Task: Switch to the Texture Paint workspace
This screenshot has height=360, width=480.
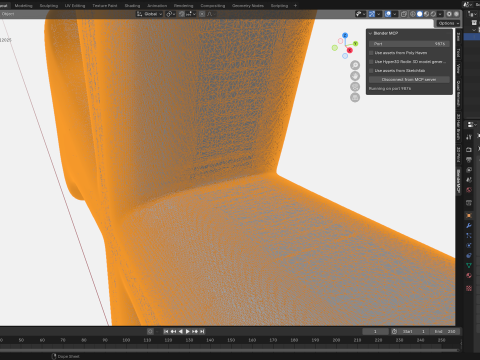Action: (x=105, y=6)
